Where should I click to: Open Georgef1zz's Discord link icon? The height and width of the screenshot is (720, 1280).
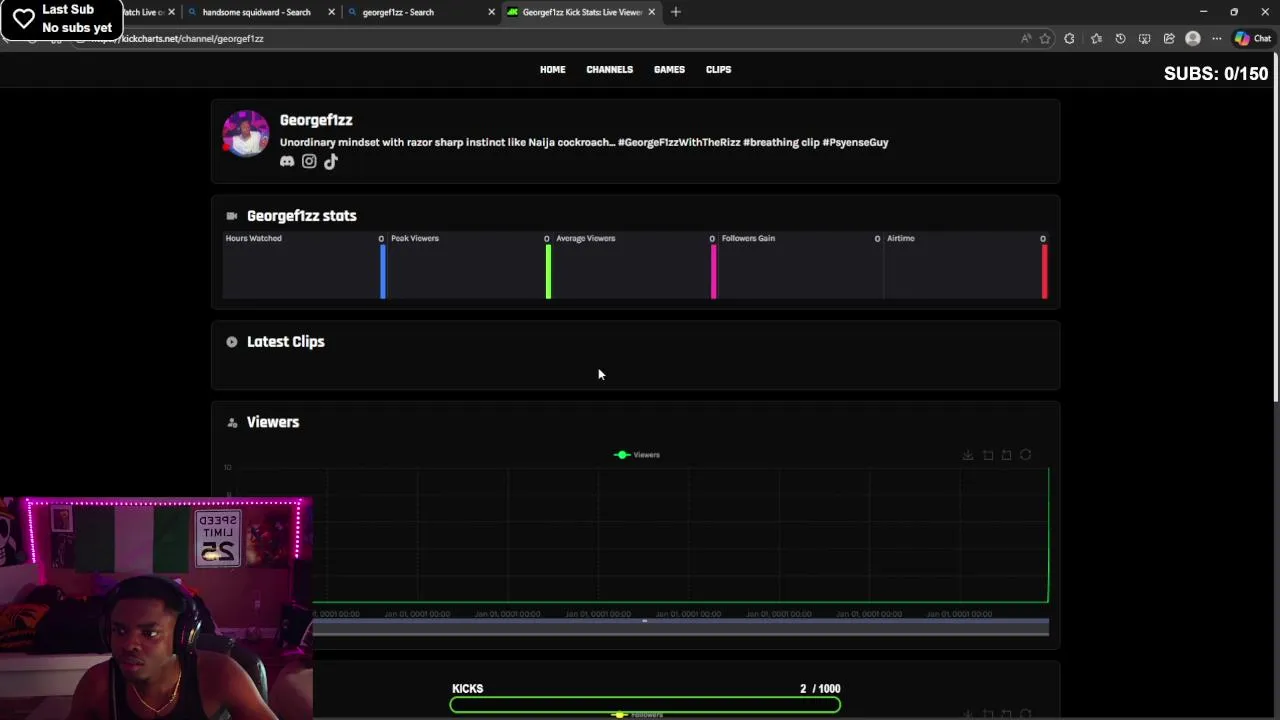[x=287, y=161]
